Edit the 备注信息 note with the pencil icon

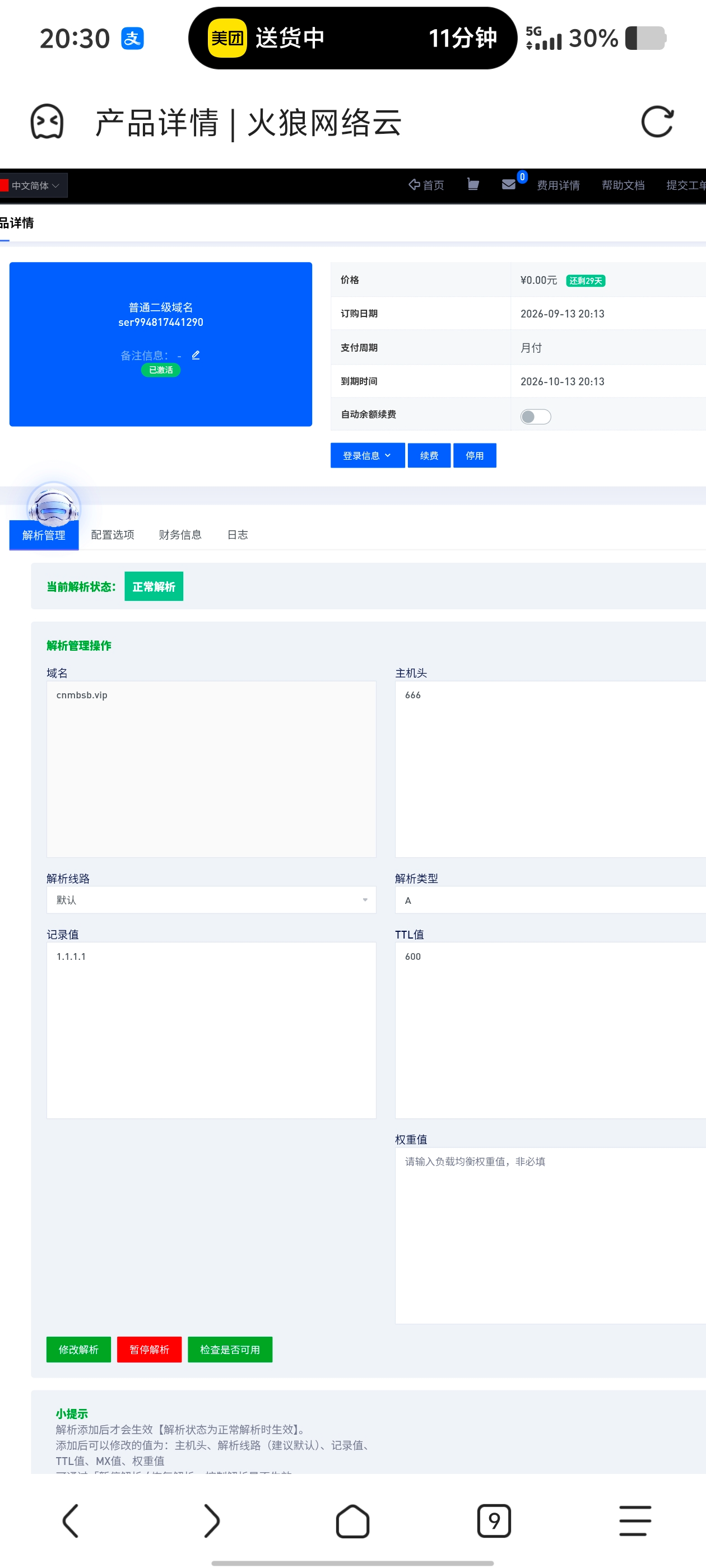pyautogui.click(x=196, y=355)
